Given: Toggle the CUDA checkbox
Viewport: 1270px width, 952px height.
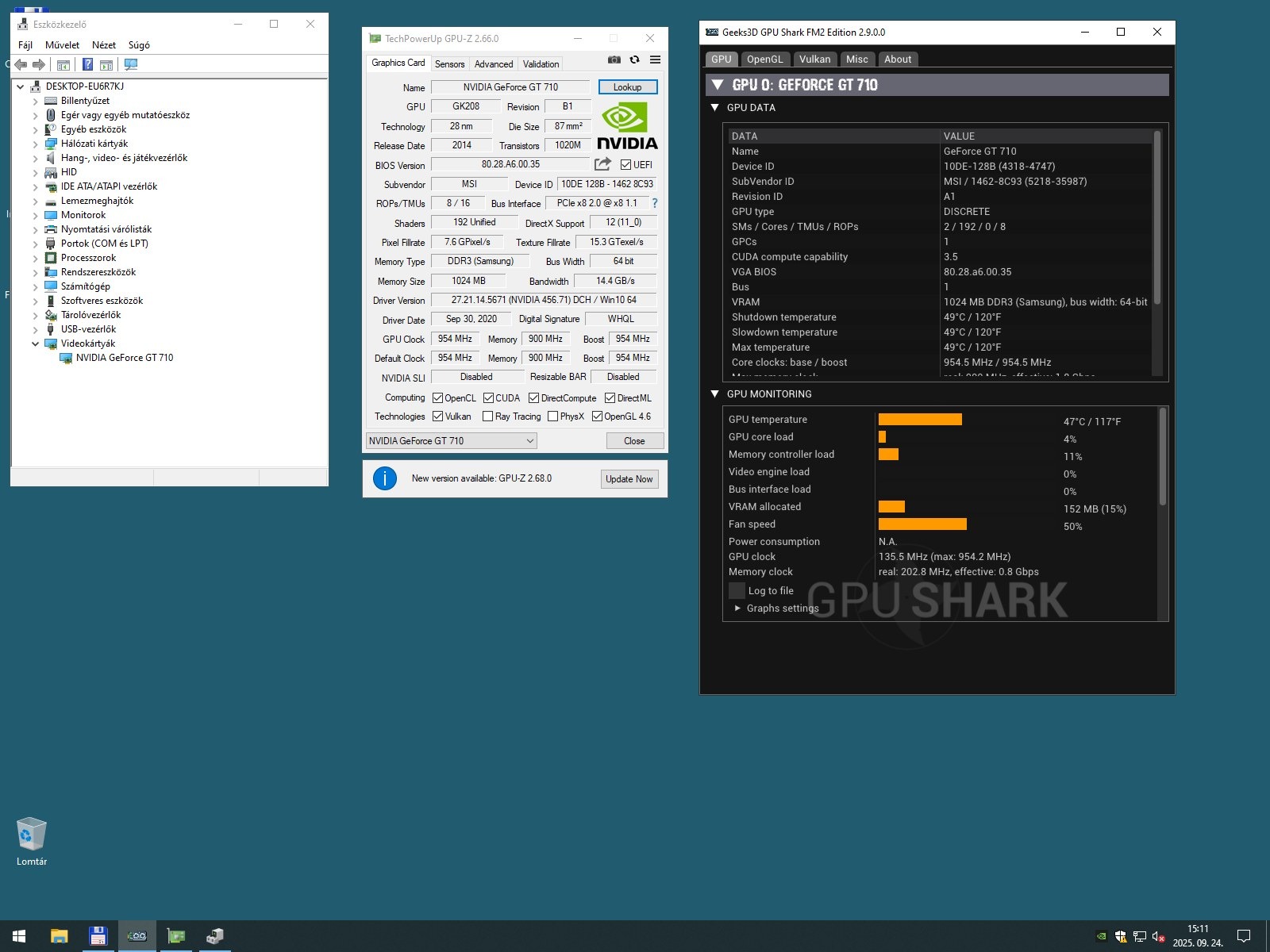Looking at the screenshot, I should [x=488, y=397].
